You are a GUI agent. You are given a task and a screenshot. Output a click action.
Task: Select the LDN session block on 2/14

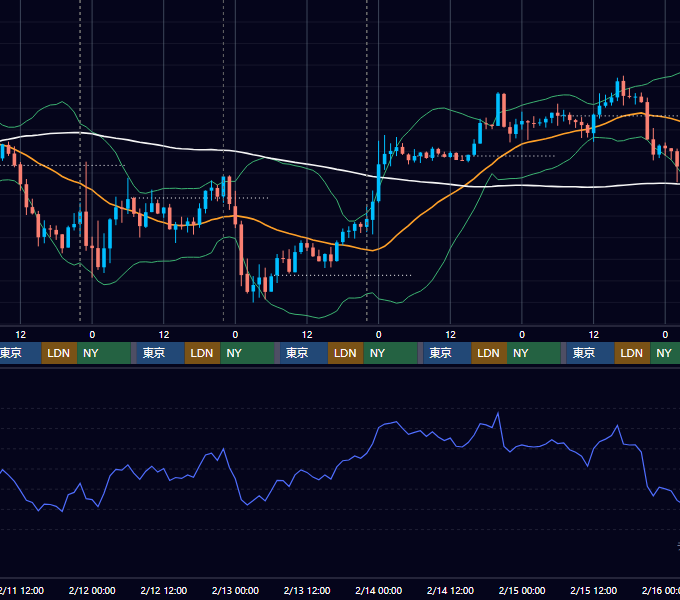point(489,353)
